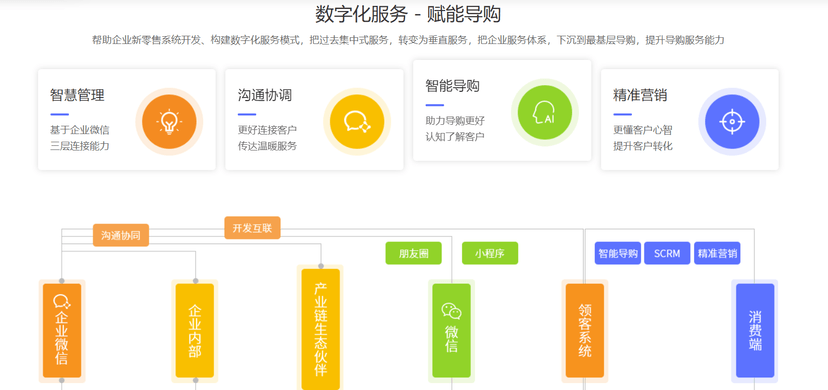Image resolution: width=828 pixels, height=390 pixels.
Task: Click the WeChat icon in the green 微信 block
Action: 451,311
